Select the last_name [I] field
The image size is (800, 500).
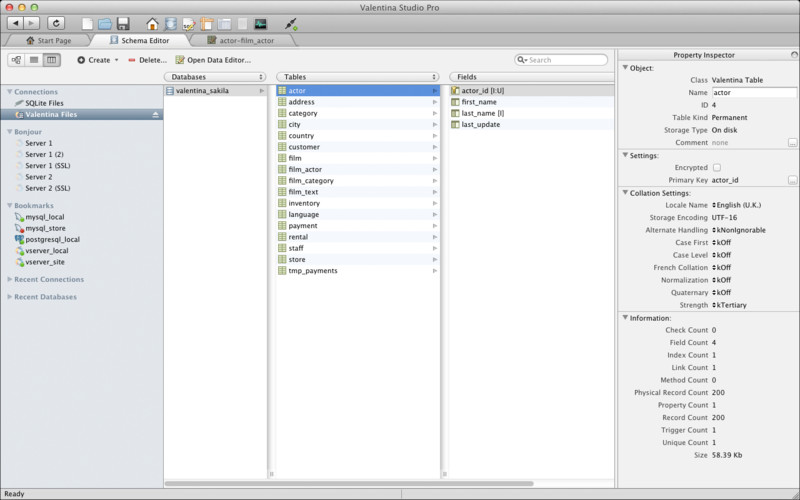click(x=532, y=113)
